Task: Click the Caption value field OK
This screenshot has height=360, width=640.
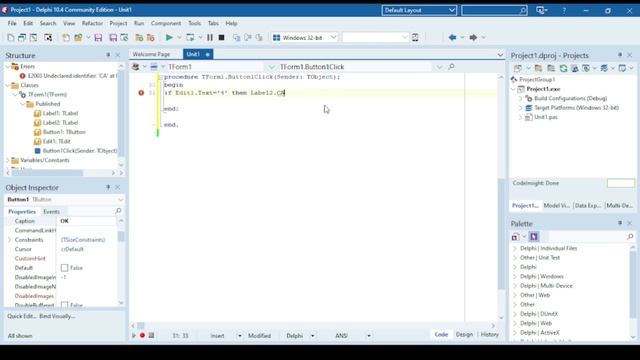Action: click(87, 221)
